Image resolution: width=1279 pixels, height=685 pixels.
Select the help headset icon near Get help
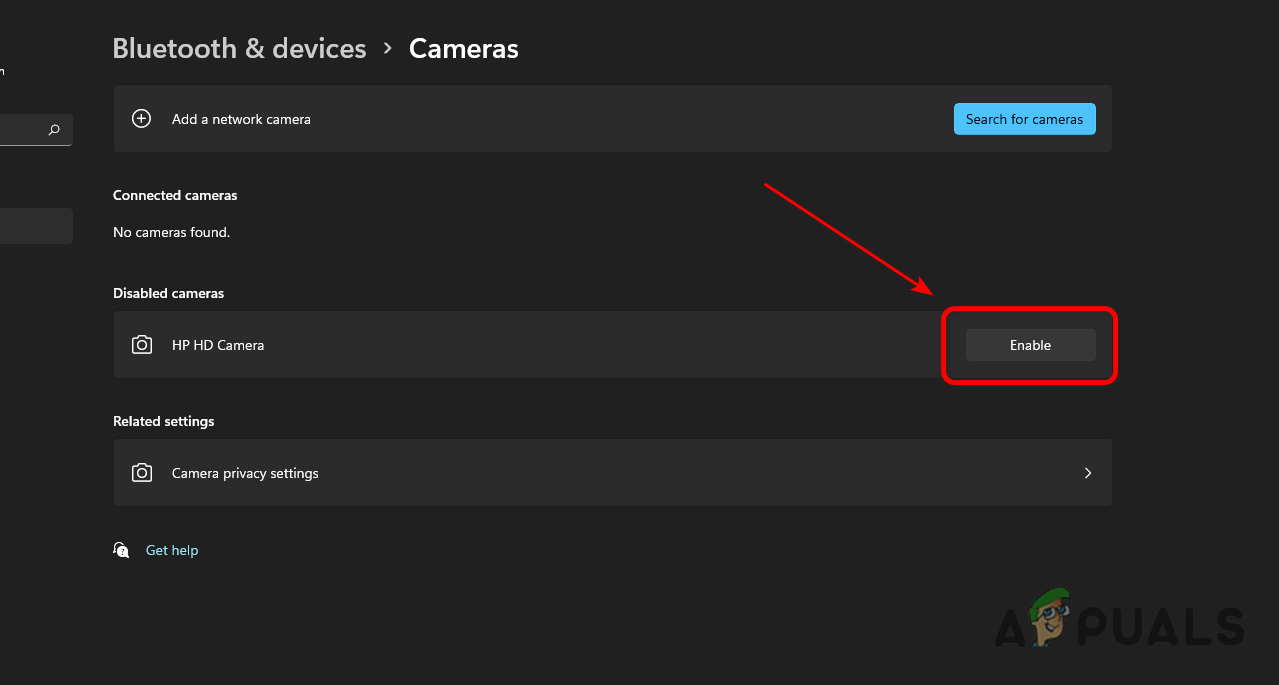point(120,549)
